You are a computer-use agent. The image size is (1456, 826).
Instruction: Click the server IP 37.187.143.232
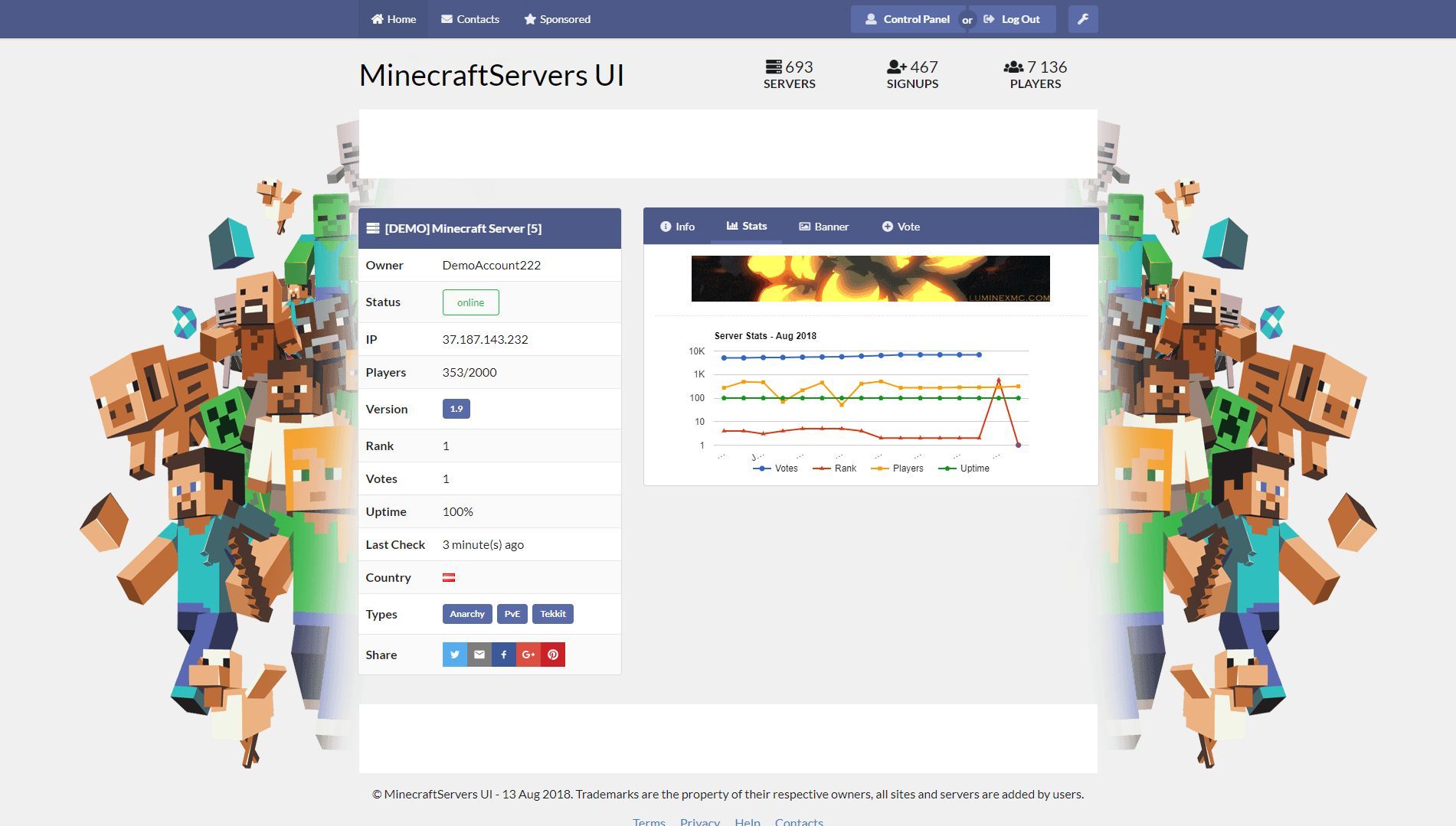(485, 339)
